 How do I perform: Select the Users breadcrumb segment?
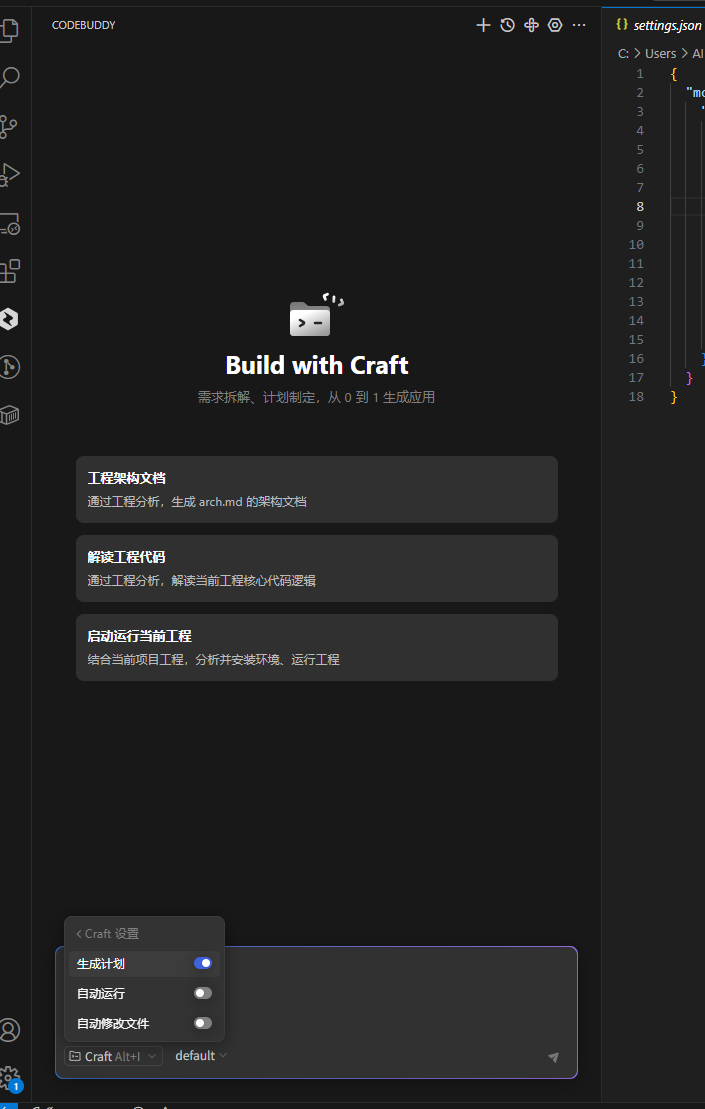point(660,54)
